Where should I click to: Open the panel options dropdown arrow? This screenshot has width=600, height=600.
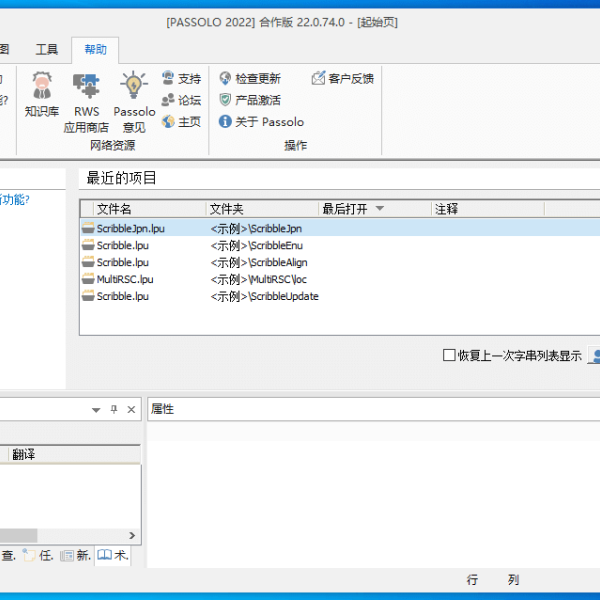(96, 410)
